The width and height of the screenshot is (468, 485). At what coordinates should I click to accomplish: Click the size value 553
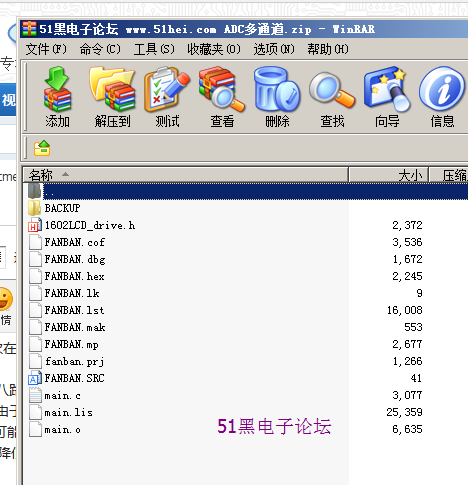[x=413, y=327]
